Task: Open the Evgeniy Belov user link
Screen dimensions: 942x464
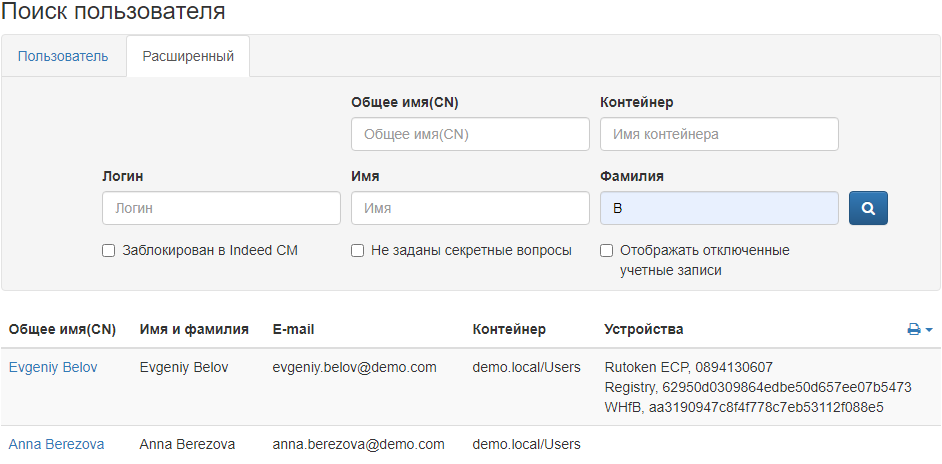Action: click(53, 367)
